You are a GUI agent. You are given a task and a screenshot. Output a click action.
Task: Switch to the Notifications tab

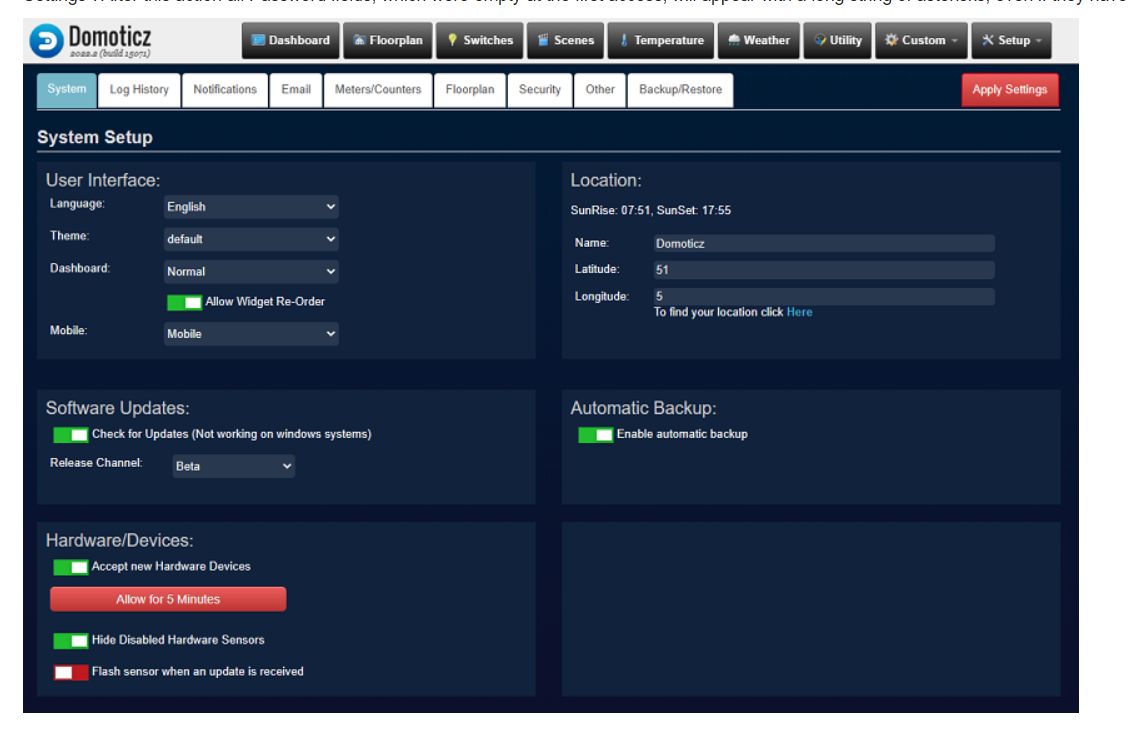tap(225, 90)
